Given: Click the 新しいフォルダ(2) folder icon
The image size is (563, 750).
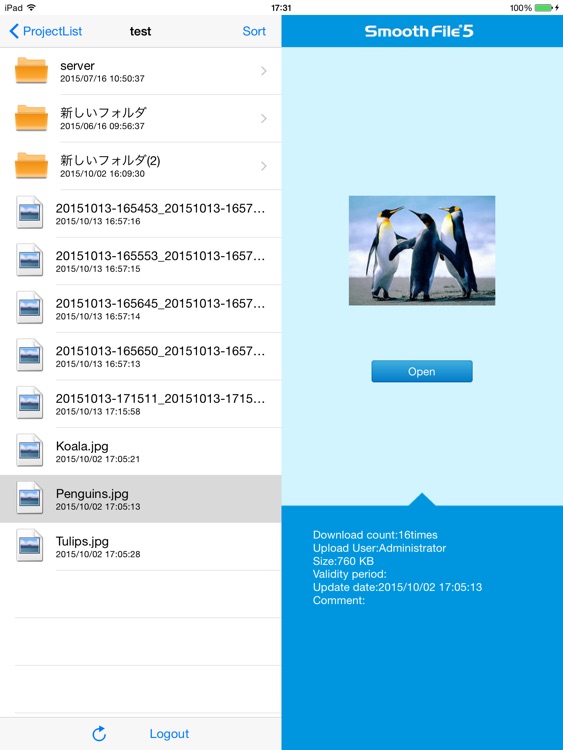Looking at the screenshot, I should pyautogui.click(x=31, y=165).
